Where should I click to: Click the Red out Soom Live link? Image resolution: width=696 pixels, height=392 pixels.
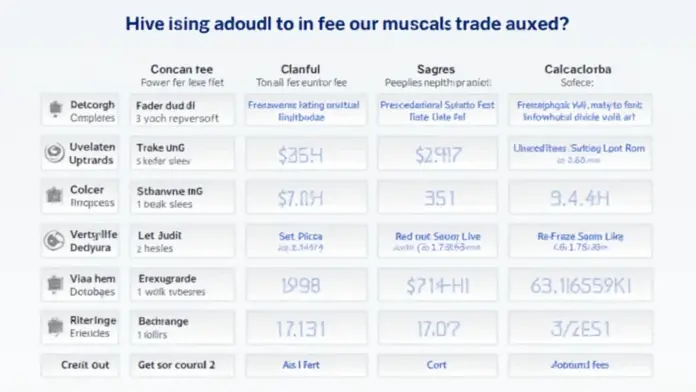tap(438, 236)
